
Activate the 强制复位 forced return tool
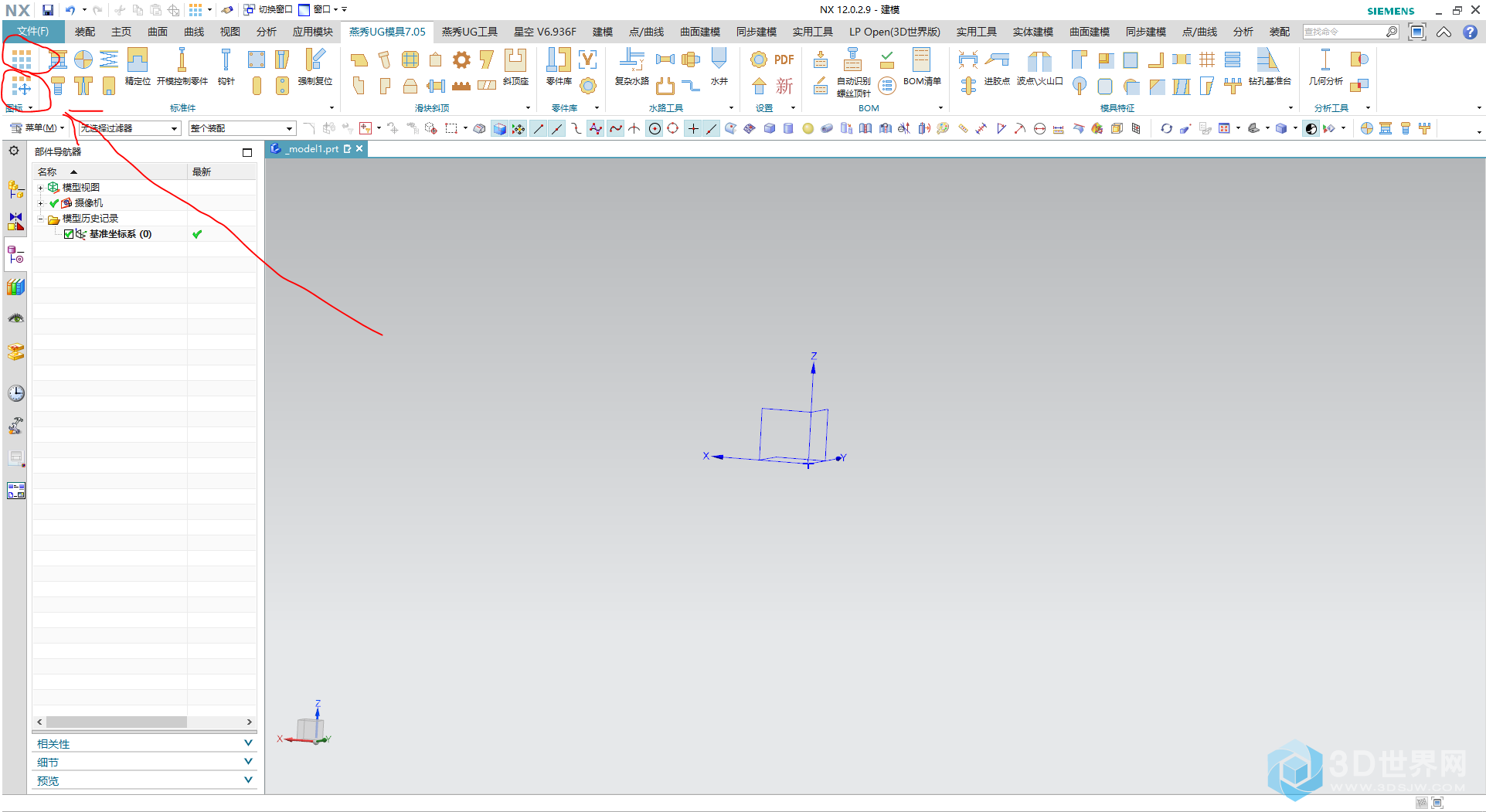pos(315,66)
